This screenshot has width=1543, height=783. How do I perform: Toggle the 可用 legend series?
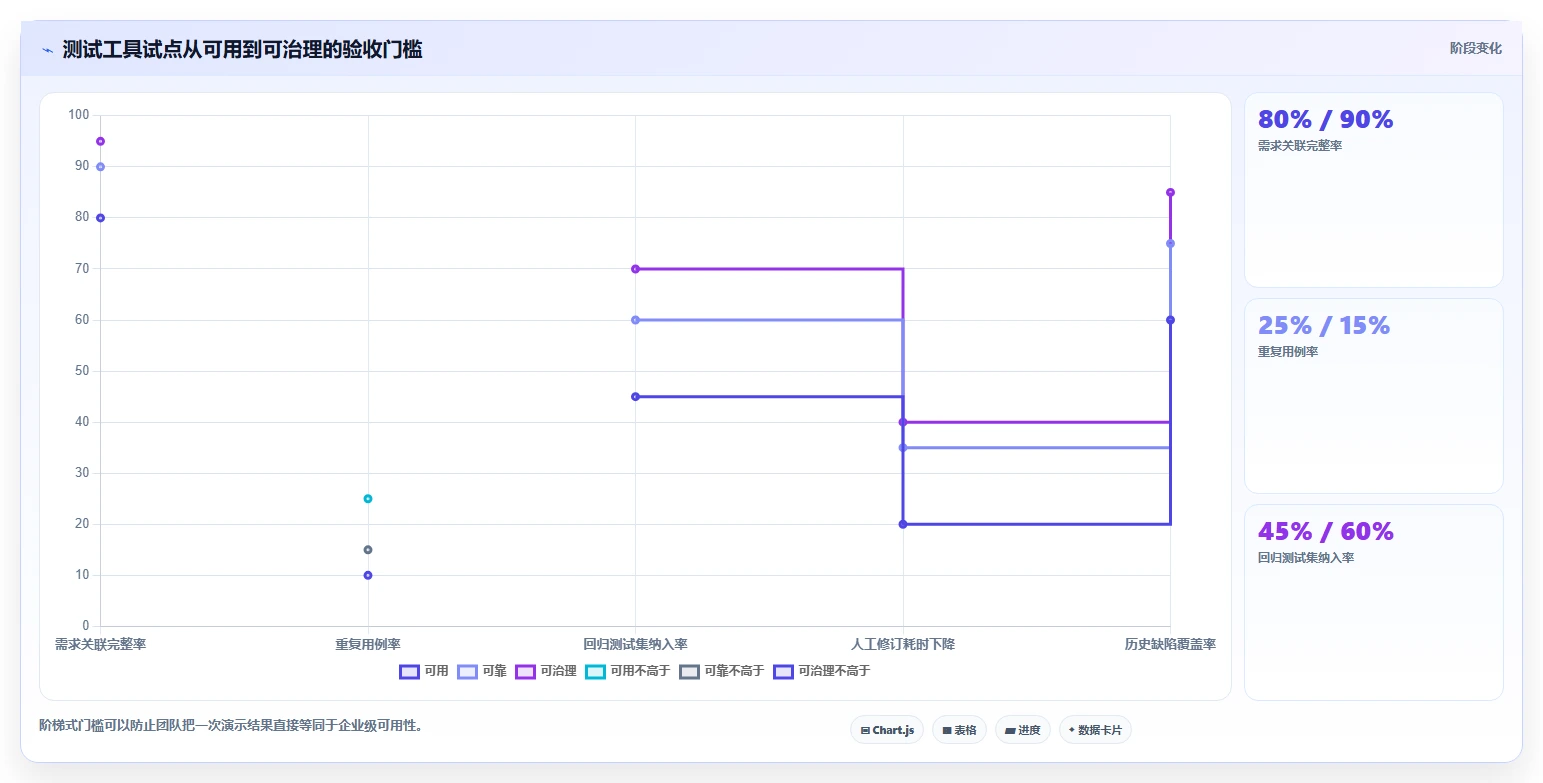[x=424, y=671]
